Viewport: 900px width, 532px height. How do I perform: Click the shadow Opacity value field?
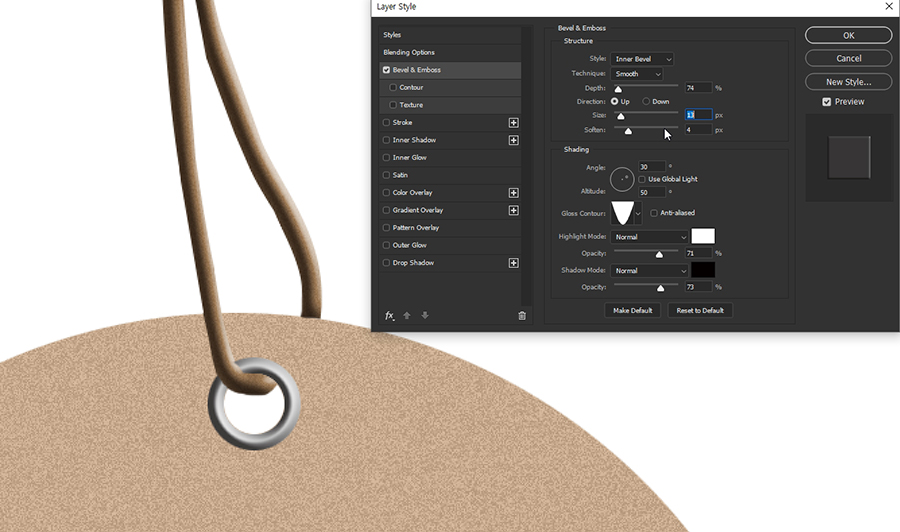tap(699, 287)
